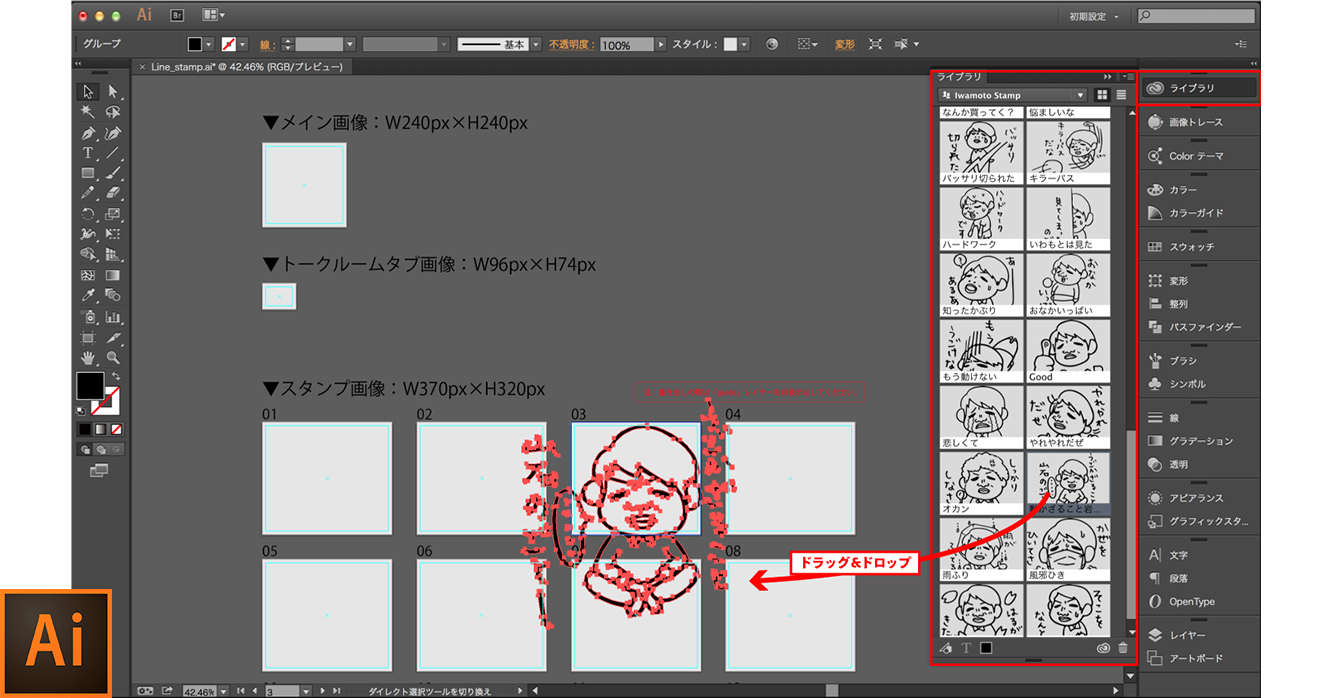Activate the Artboard tool
Screen dimensions: 1331x698
[x=89, y=337]
